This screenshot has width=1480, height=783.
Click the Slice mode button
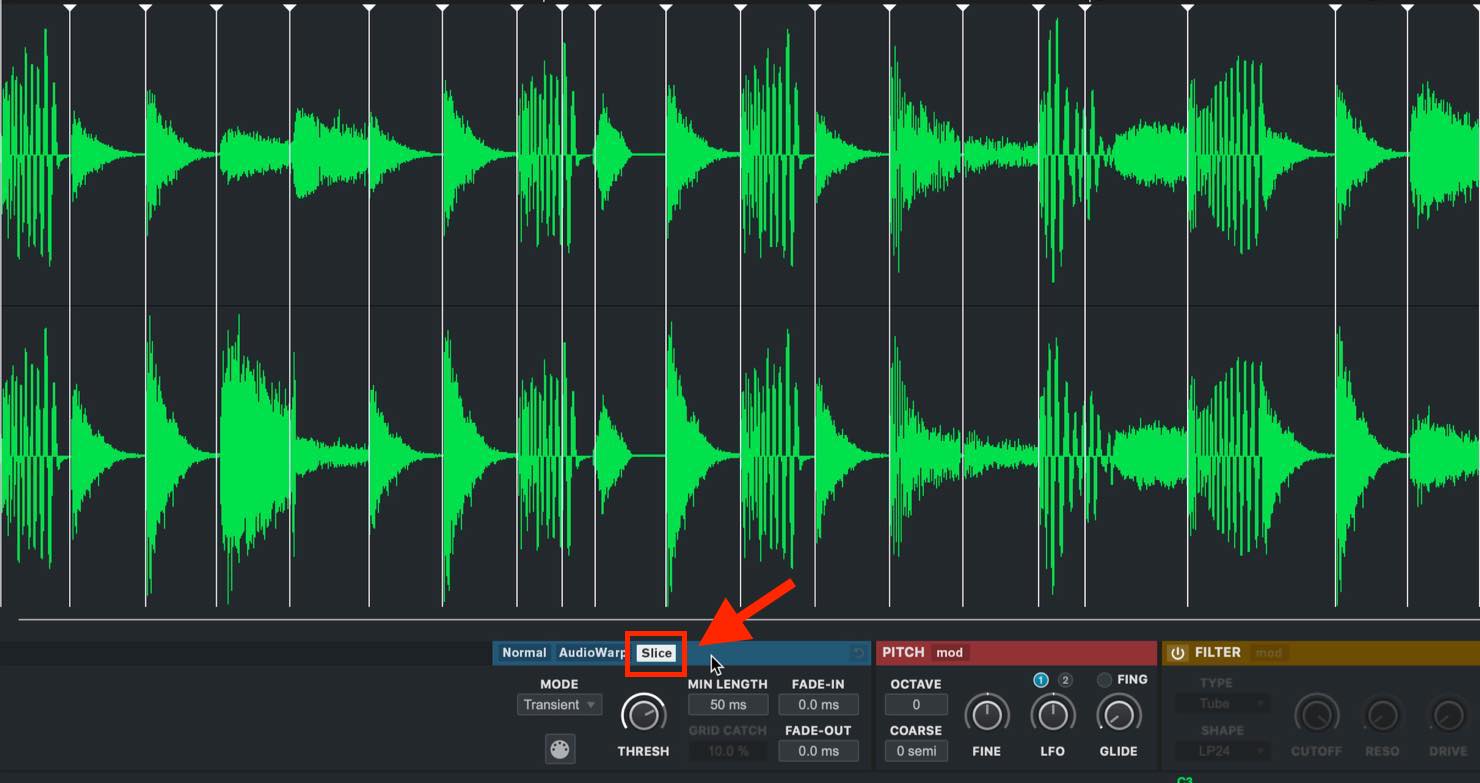pos(656,653)
